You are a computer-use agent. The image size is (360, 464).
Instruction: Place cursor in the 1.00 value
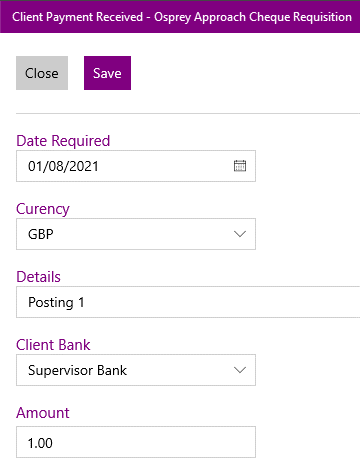[40, 443]
